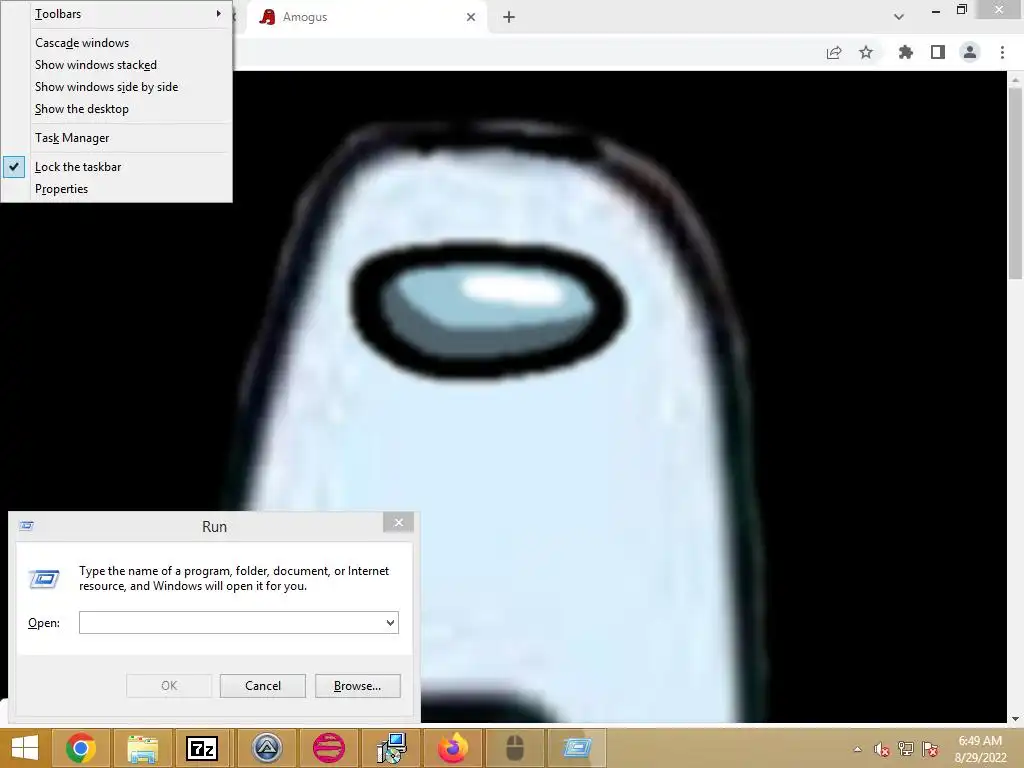Open the network tray icon

tap(906, 749)
